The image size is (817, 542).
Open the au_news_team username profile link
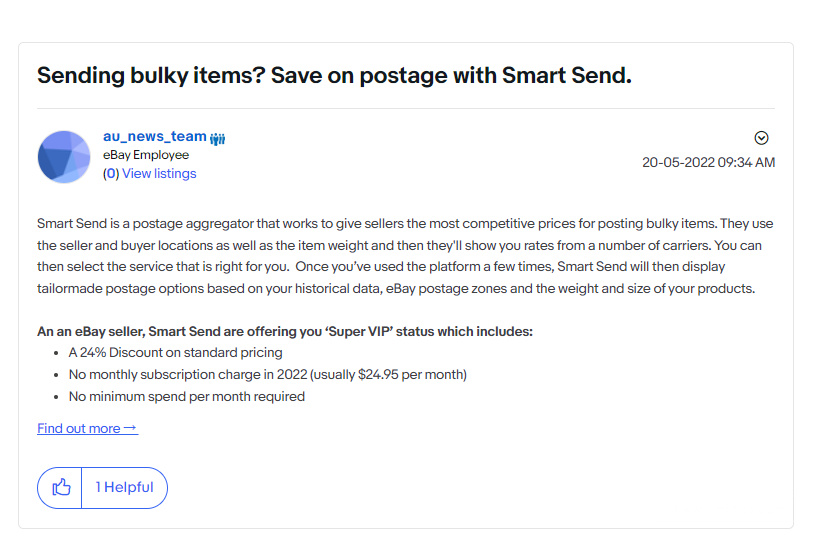(x=155, y=136)
